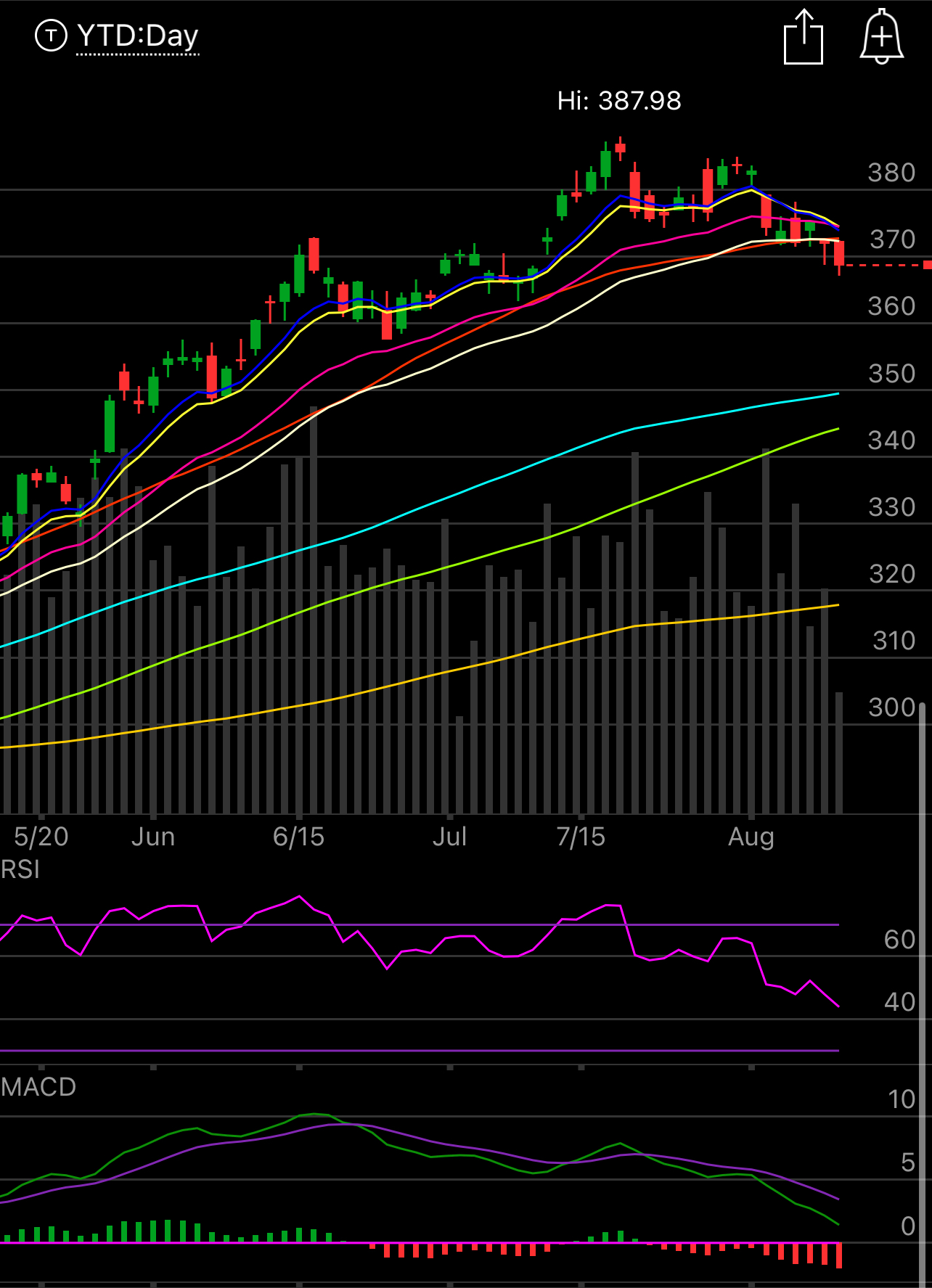Open the YTD:Day timeframe selector
Screen dimensions: 932x1288
tap(137, 36)
